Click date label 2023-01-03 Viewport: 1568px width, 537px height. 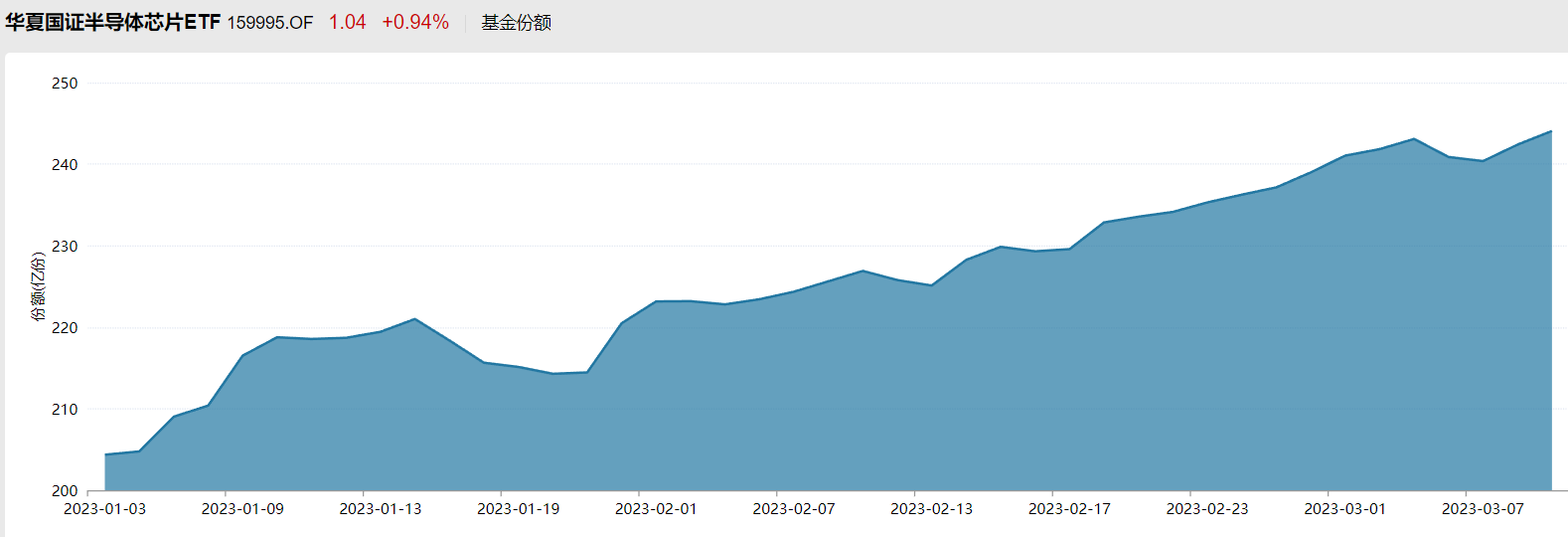[x=104, y=509]
